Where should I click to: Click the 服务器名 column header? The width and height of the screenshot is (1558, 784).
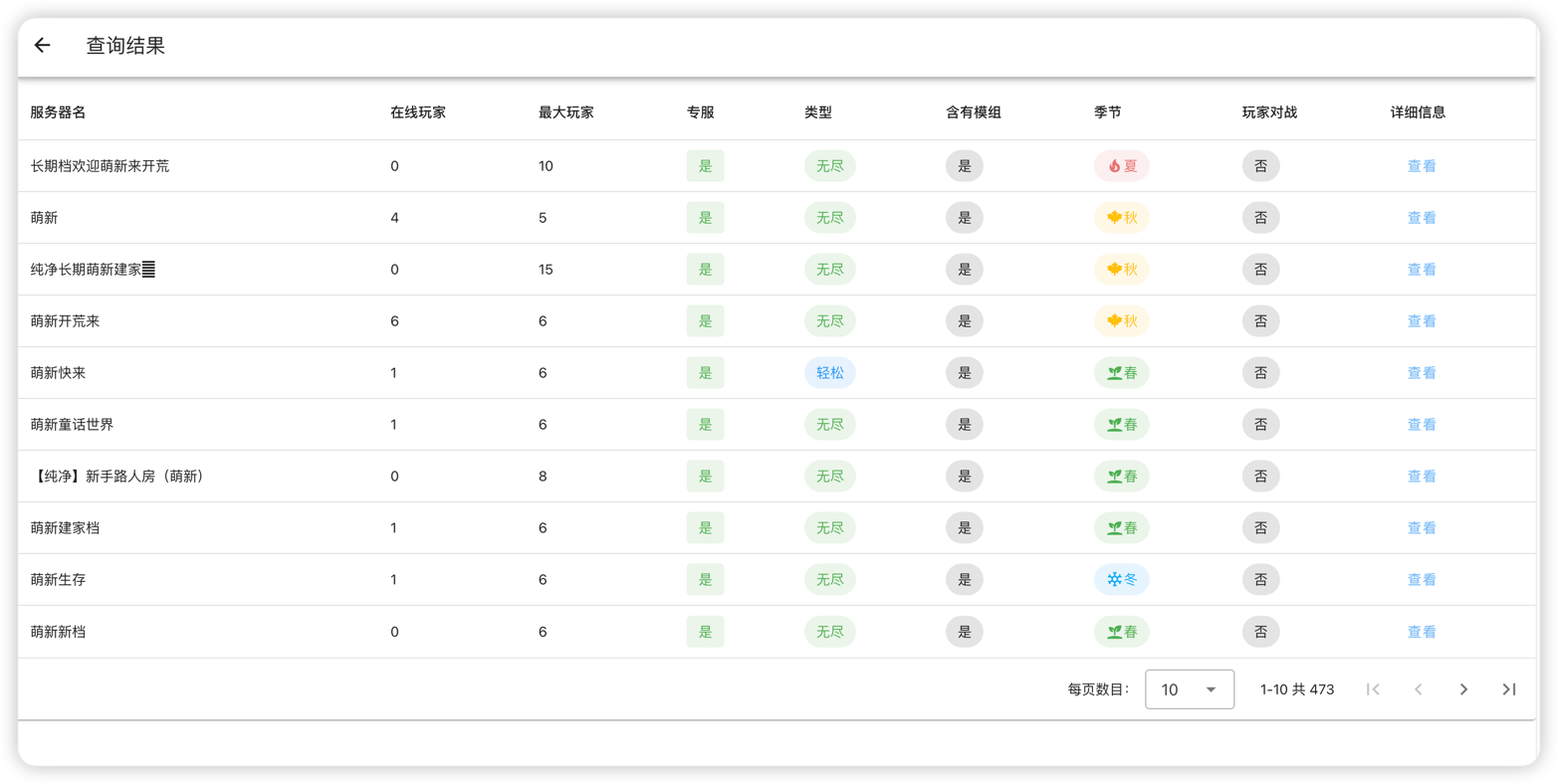coord(58,112)
